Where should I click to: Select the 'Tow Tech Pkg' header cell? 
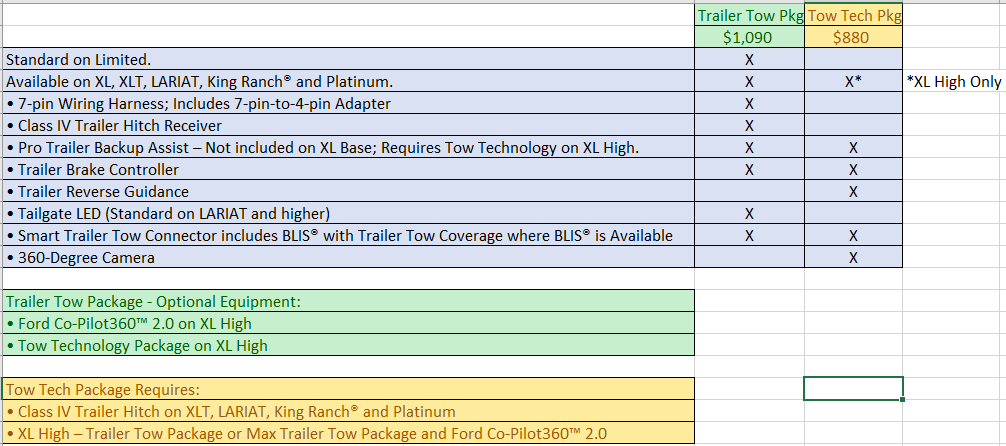point(853,15)
